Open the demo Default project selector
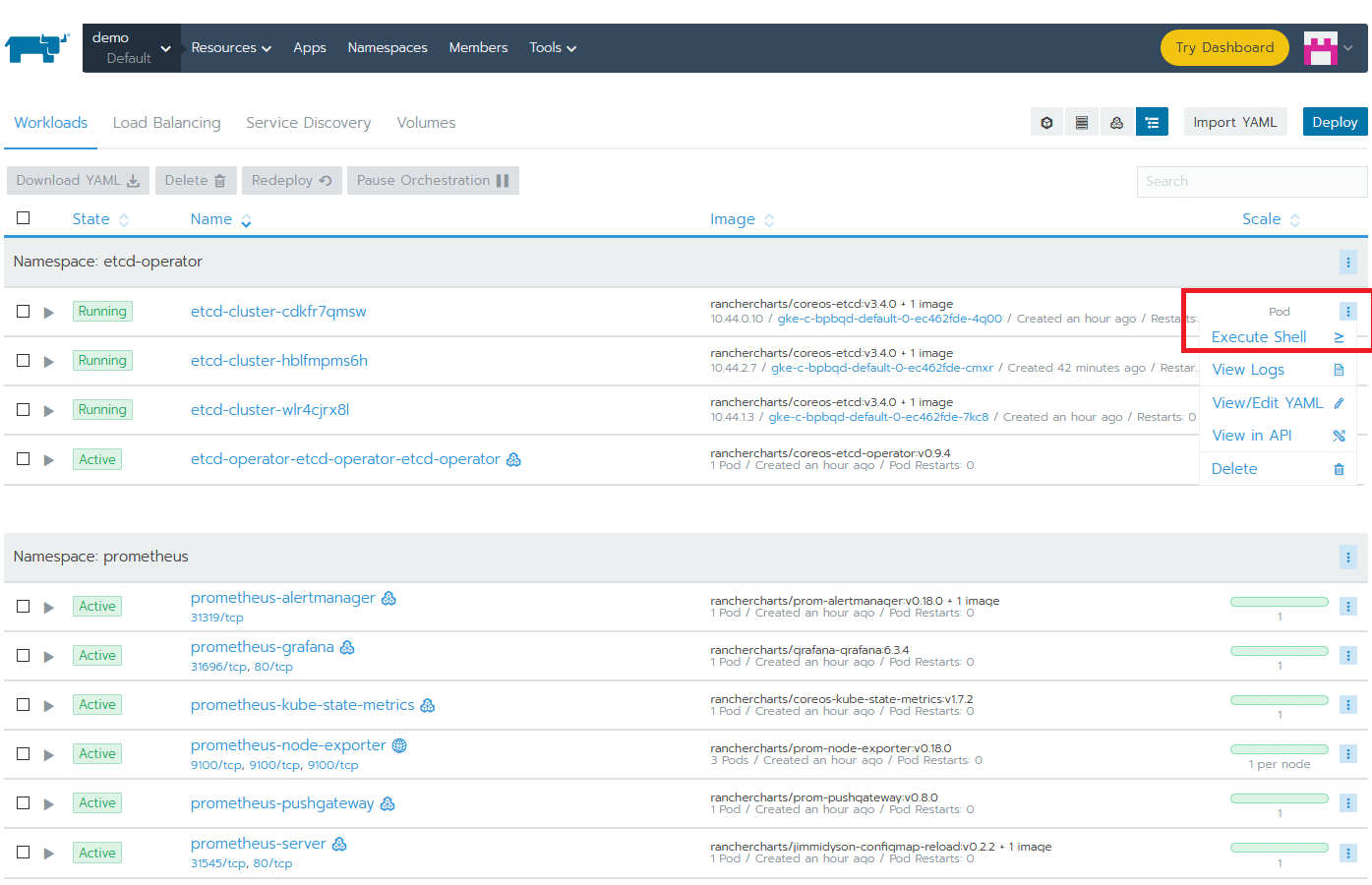Screen dimensions: 1372x885 (131, 48)
